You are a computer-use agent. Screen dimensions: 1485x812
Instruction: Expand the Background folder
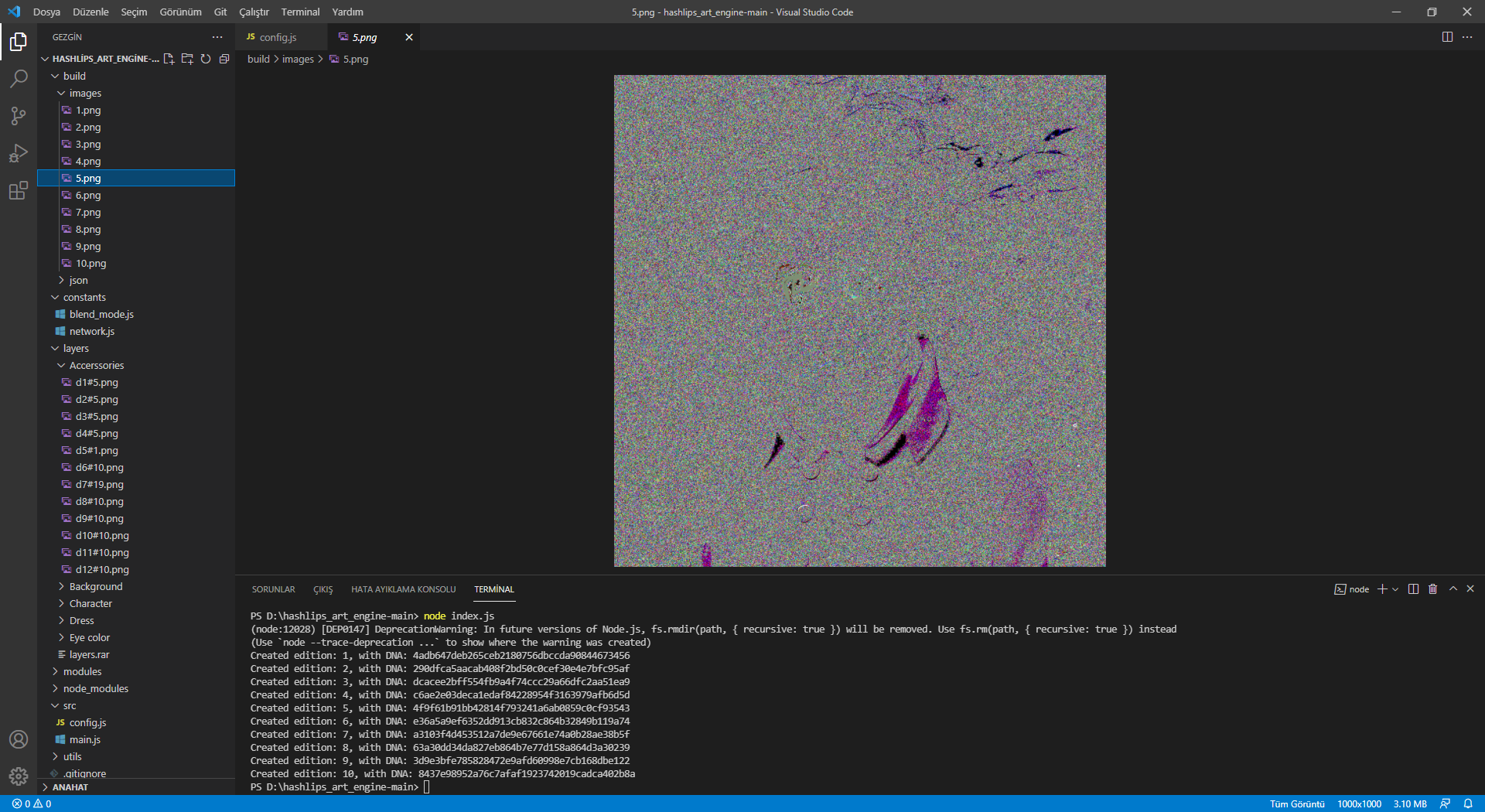[136, 586]
